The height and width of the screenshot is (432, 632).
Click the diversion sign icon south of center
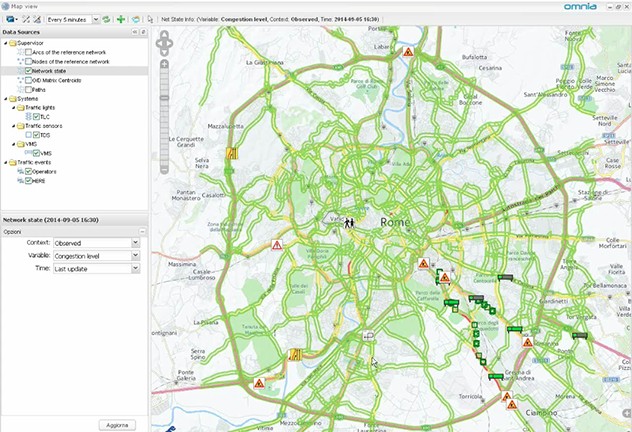(368, 335)
